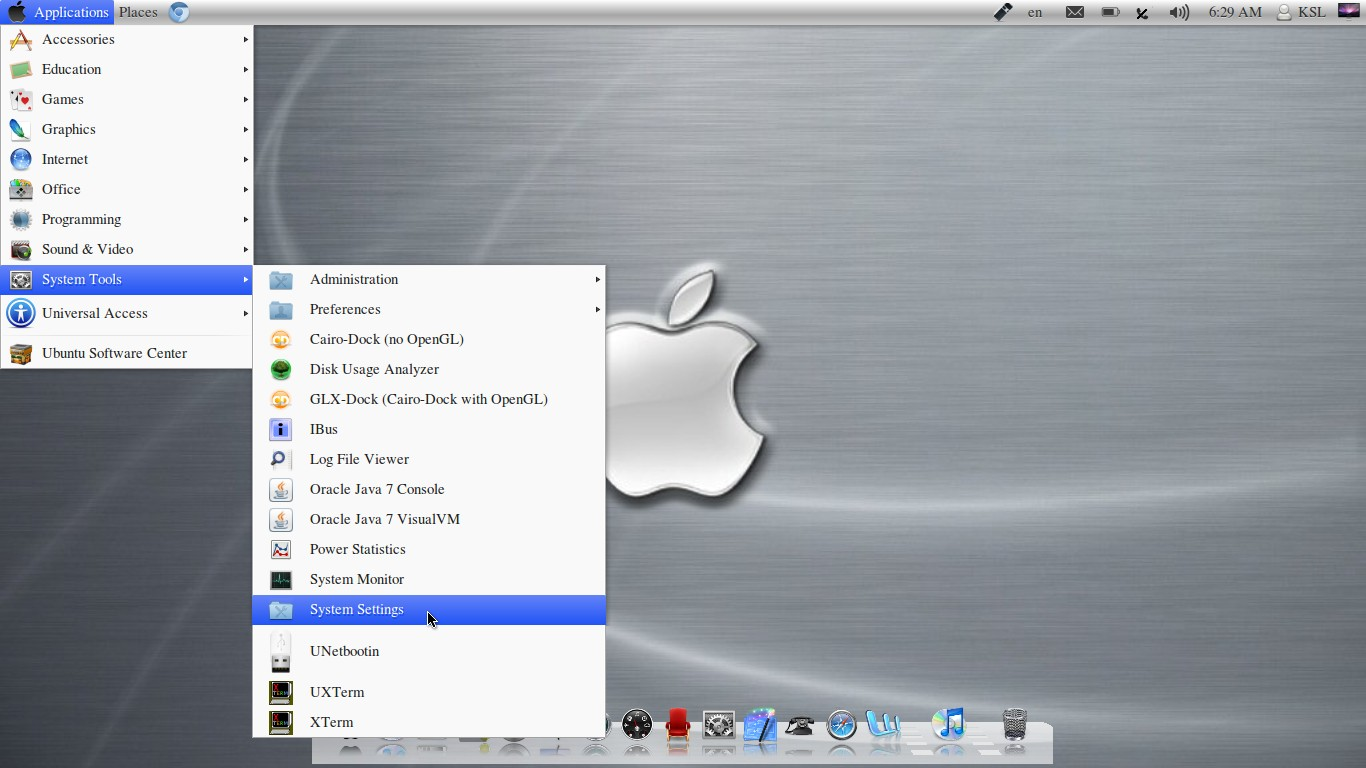Open the Places menu
This screenshot has height=768, width=1366.
[x=138, y=12]
